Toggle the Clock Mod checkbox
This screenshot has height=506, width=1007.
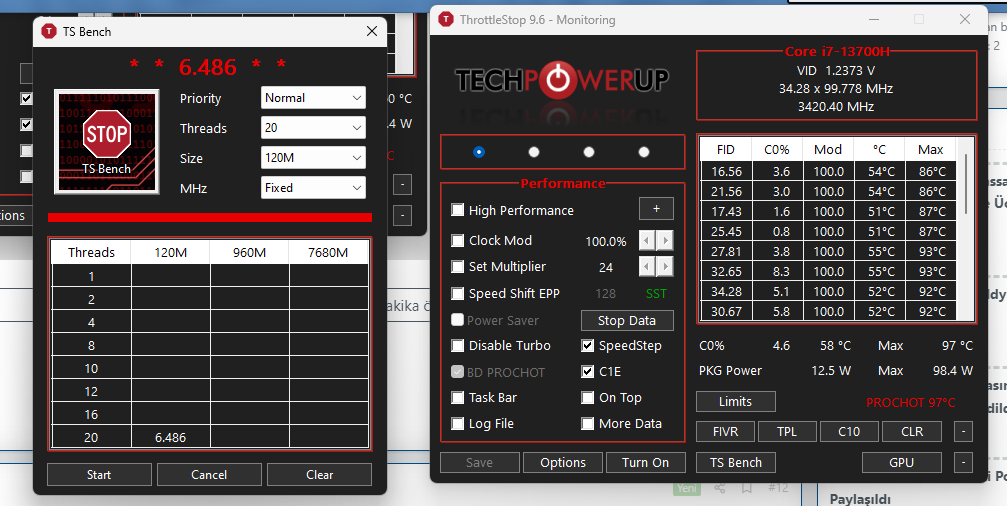(x=457, y=240)
